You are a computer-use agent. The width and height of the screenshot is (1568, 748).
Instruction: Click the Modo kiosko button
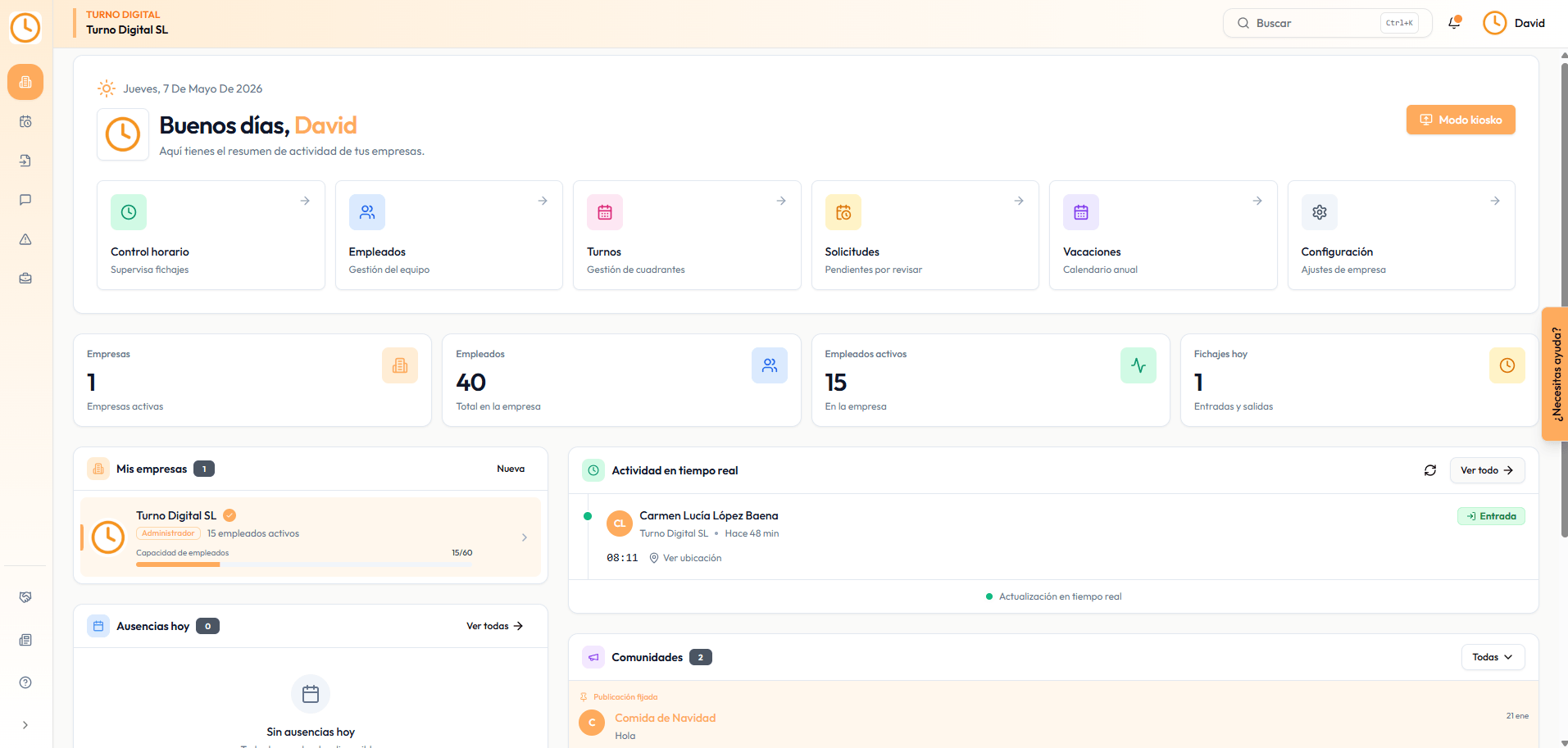tap(1461, 120)
